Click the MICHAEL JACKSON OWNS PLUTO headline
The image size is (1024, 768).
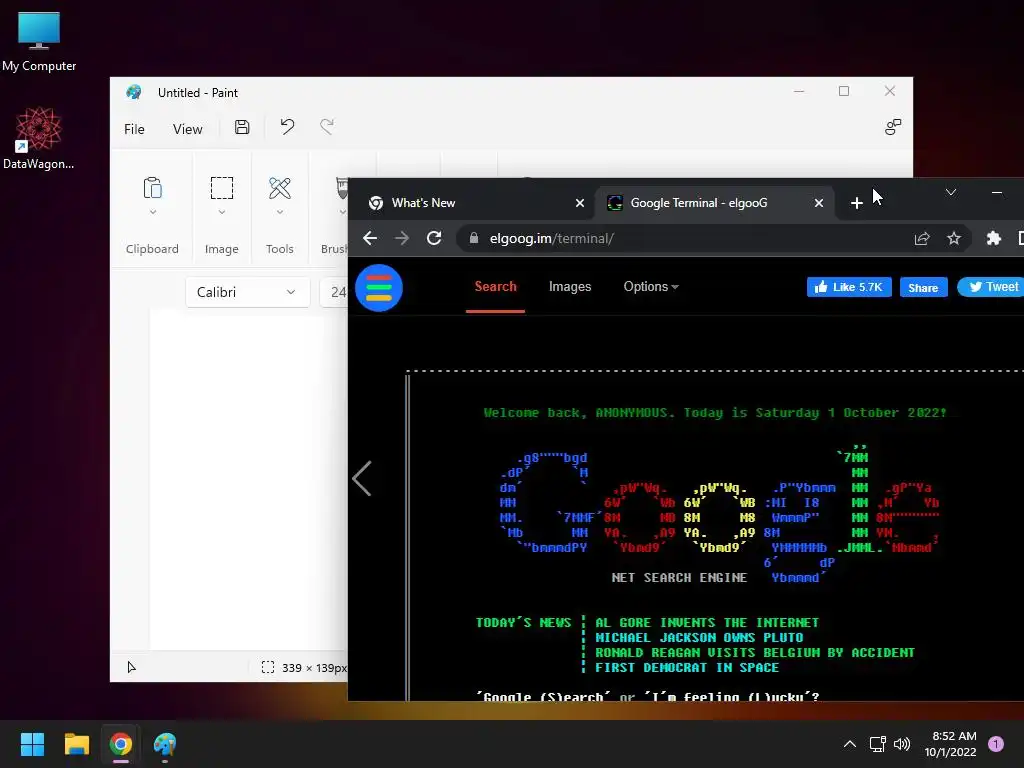[x=699, y=637]
